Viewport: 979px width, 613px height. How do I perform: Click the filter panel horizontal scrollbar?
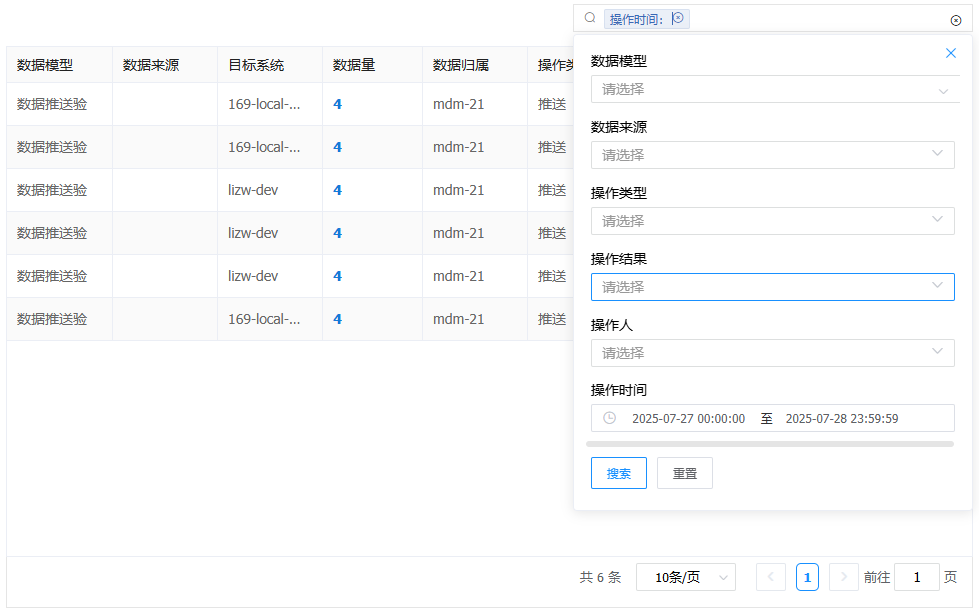(x=770, y=443)
